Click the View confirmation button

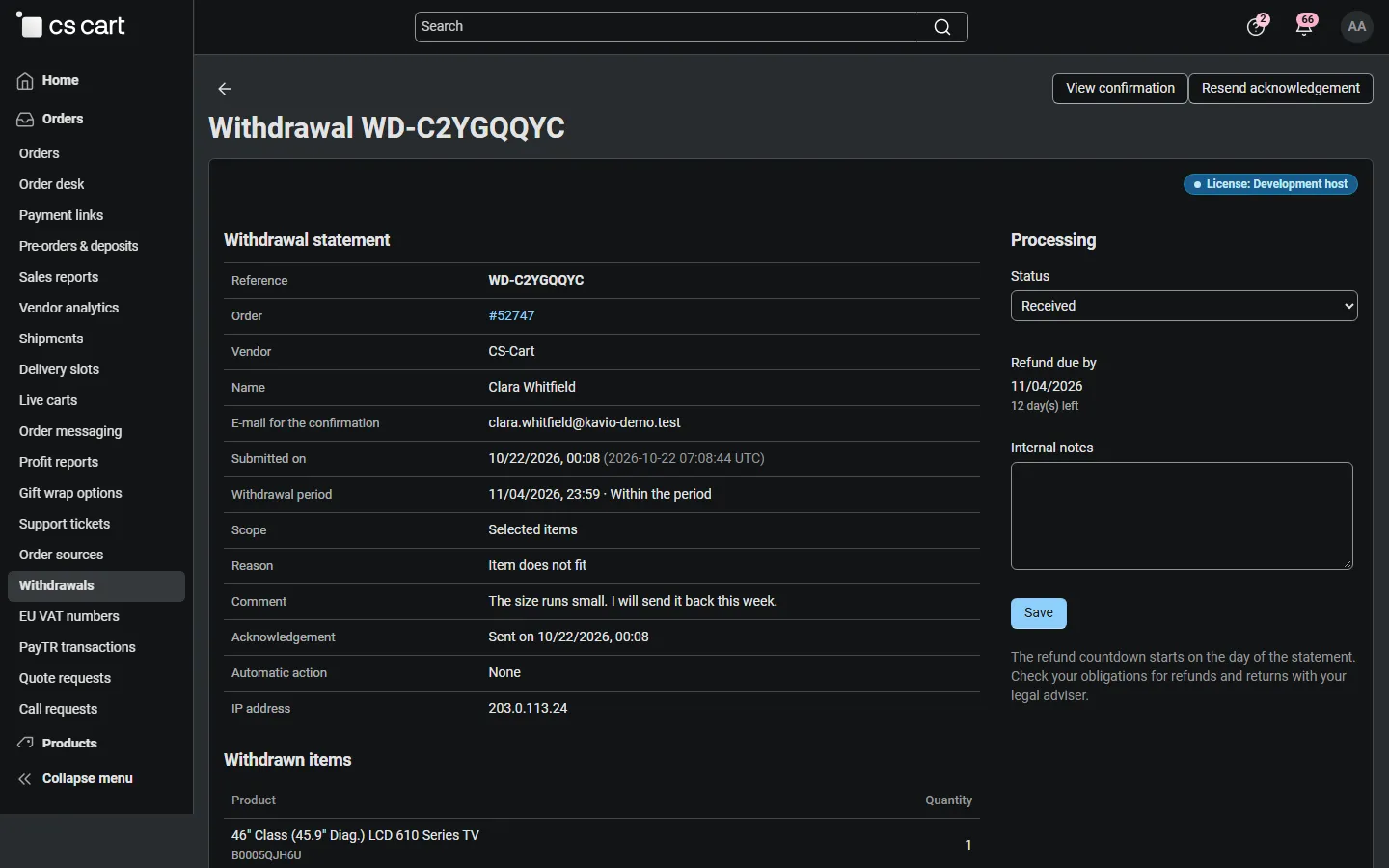point(1120,89)
